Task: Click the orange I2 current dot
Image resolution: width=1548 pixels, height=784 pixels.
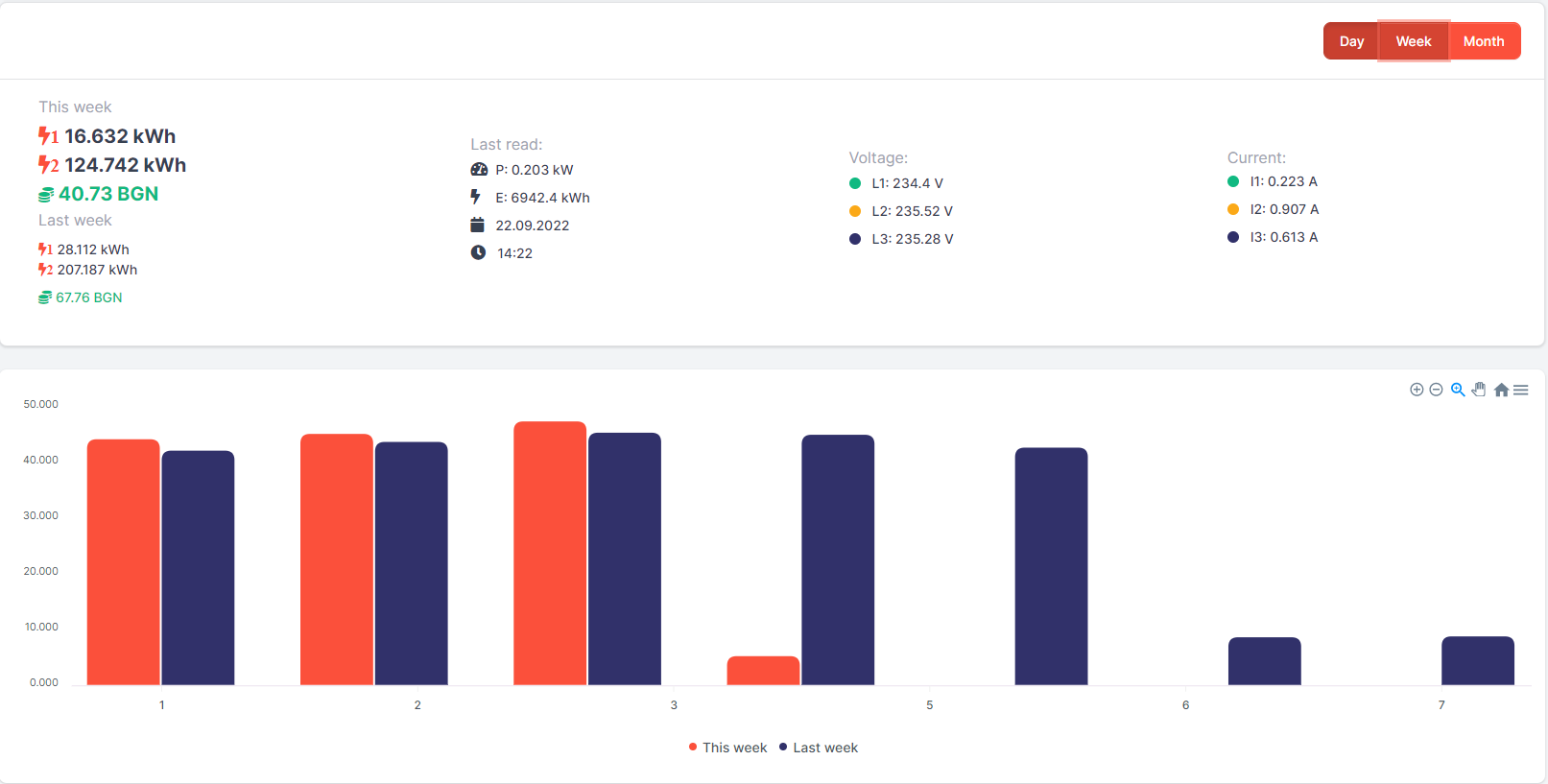Action: 1233,209
